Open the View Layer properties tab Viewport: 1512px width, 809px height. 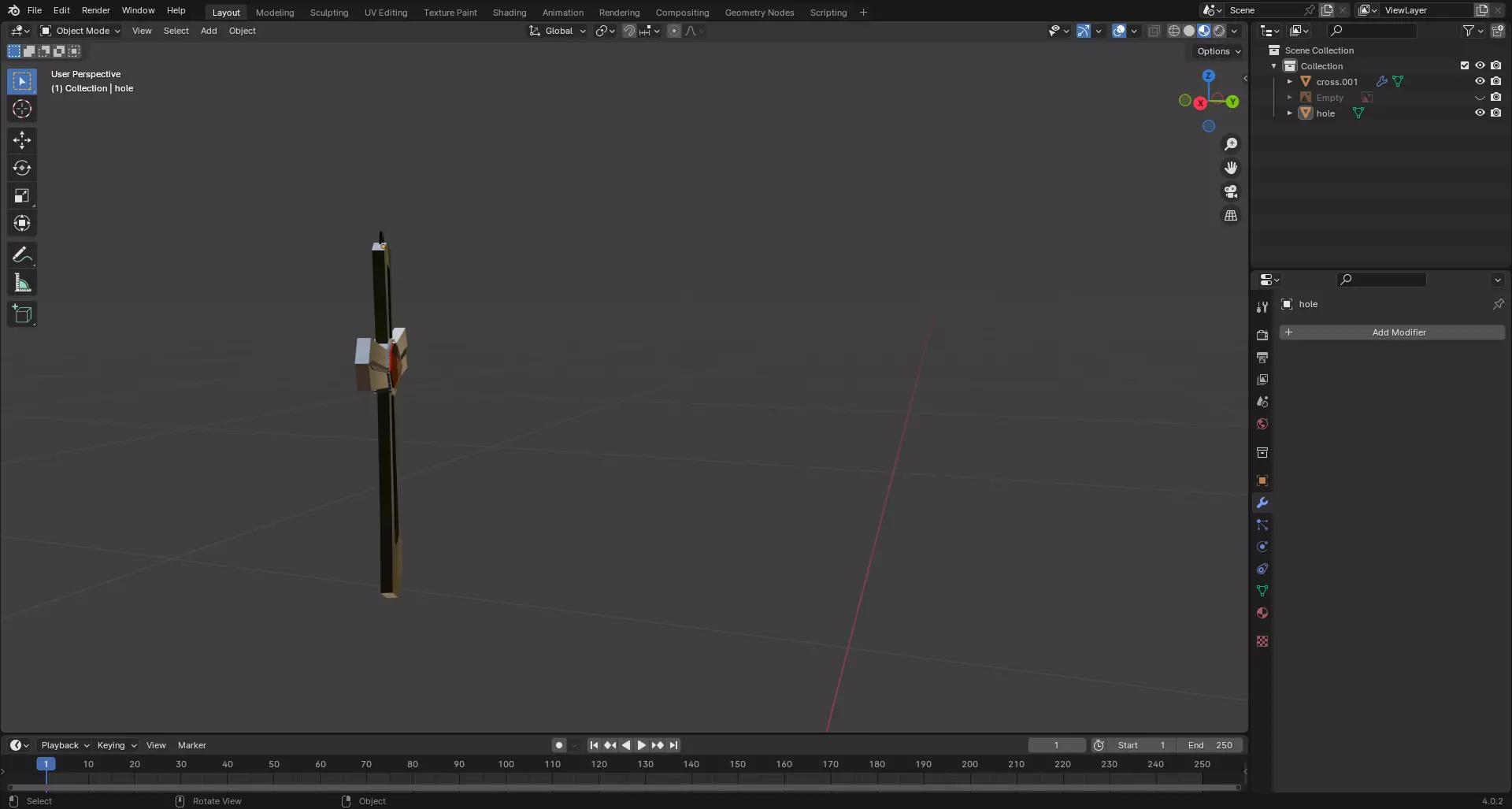[1262, 380]
